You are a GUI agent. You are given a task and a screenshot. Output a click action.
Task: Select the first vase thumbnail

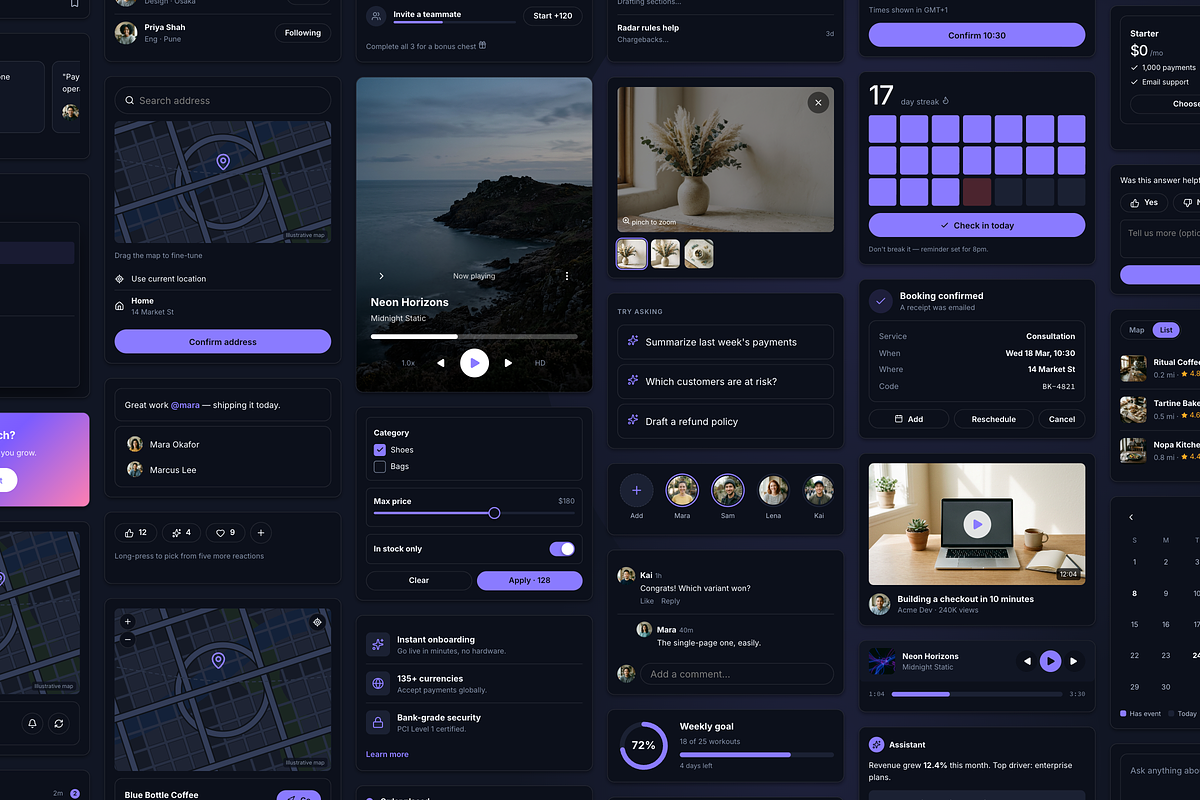pyautogui.click(x=632, y=253)
